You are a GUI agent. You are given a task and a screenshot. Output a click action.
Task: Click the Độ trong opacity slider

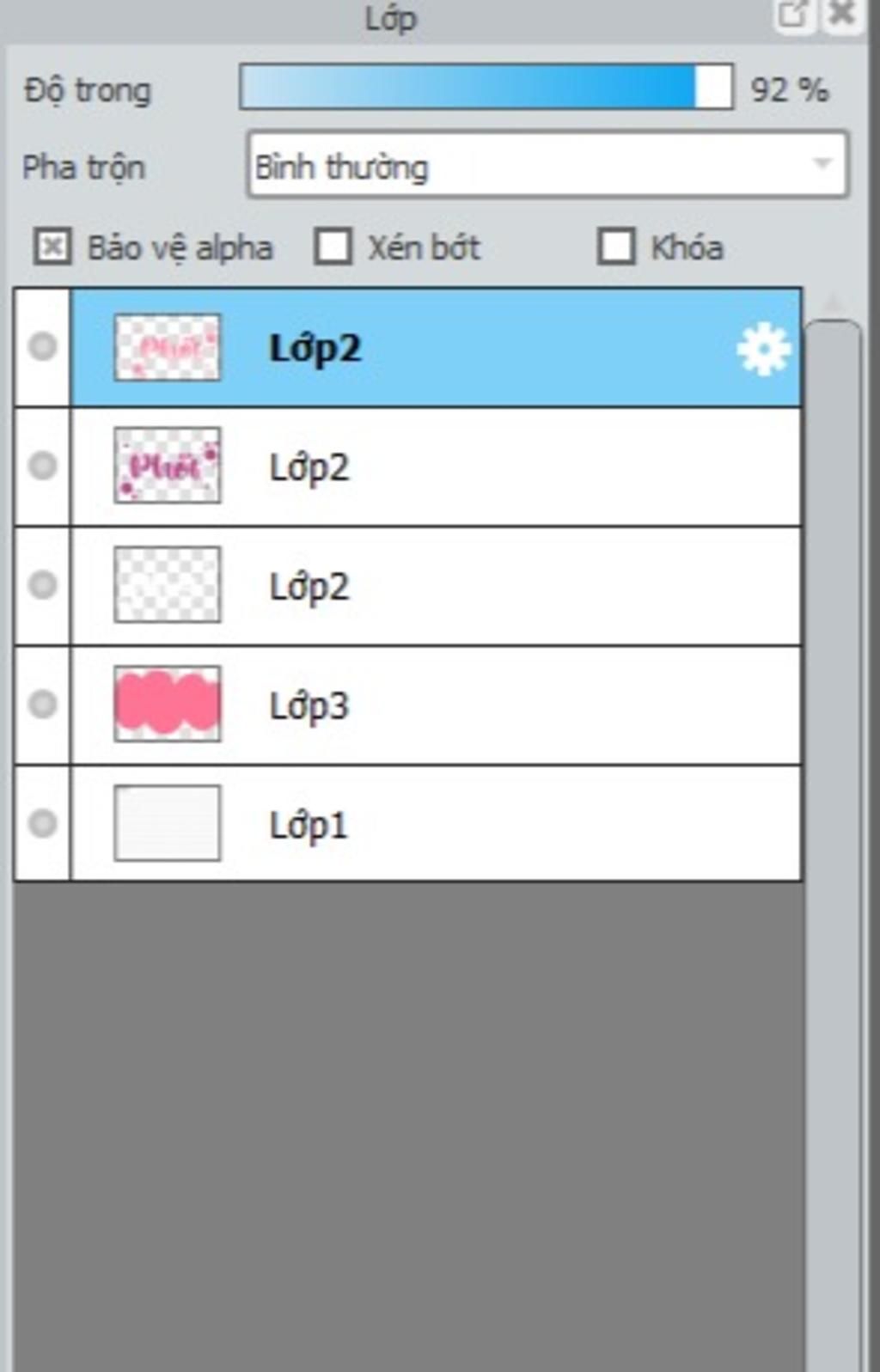[486, 87]
